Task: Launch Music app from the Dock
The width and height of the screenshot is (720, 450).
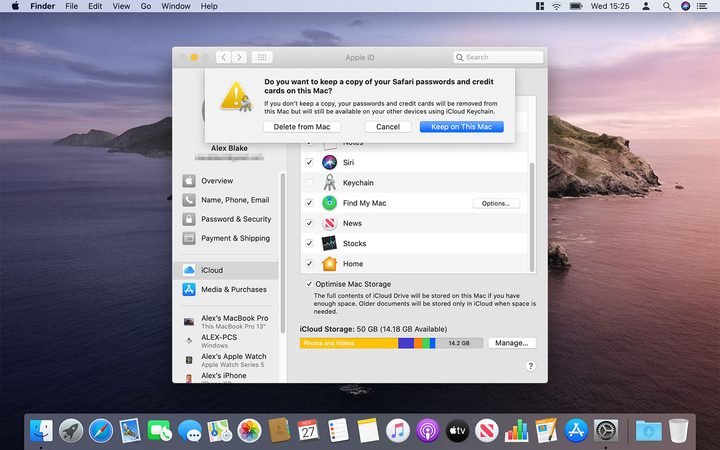Action: (398, 431)
